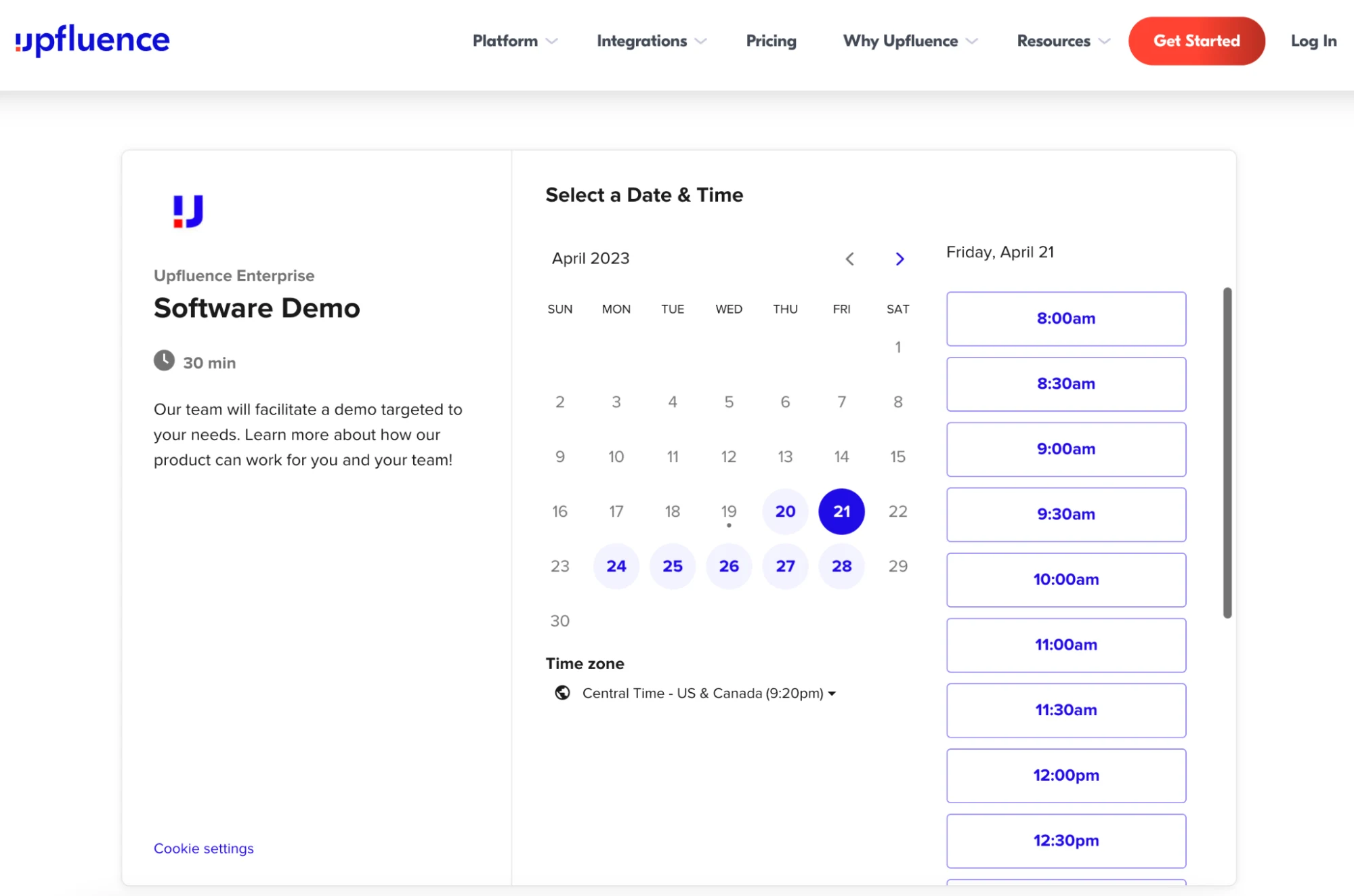Pick April 26 on the calendar
The height and width of the screenshot is (896, 1354).
[729, 566]
